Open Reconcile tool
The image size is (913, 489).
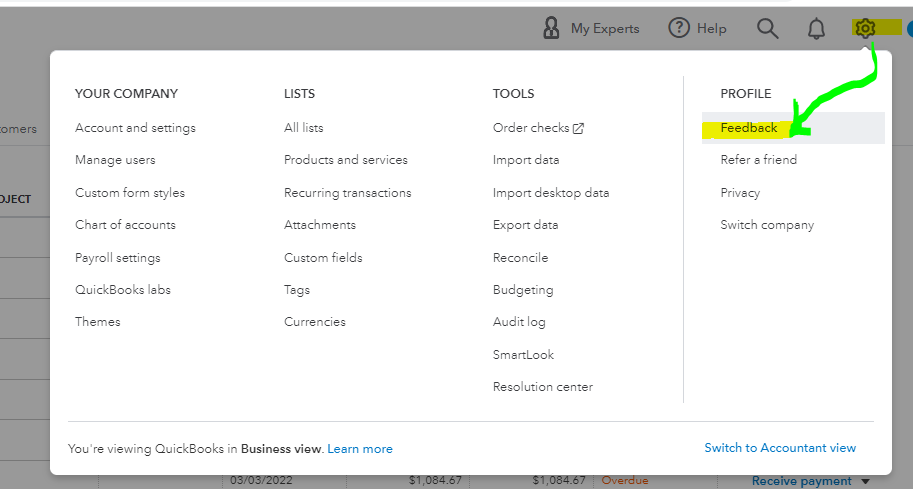(x=521, y=257)
